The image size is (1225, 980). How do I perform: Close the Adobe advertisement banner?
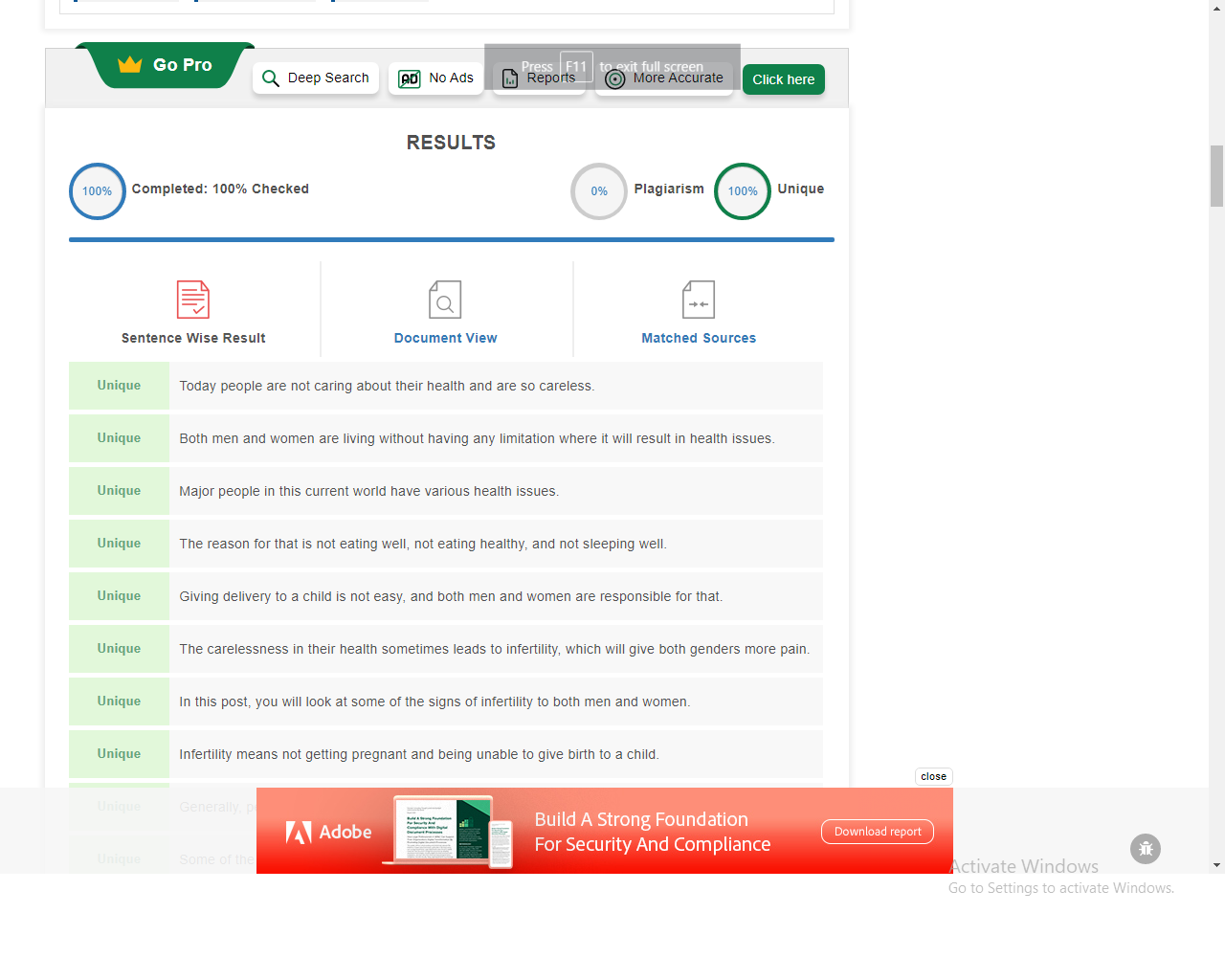point(933,776)
